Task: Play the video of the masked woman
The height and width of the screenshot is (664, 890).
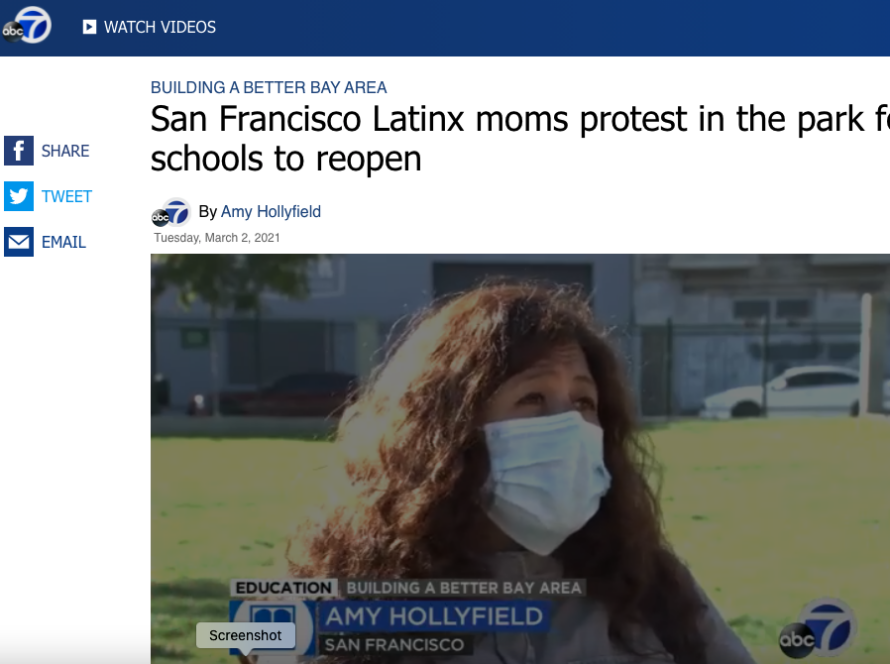Action: click(x=520, y=459)
